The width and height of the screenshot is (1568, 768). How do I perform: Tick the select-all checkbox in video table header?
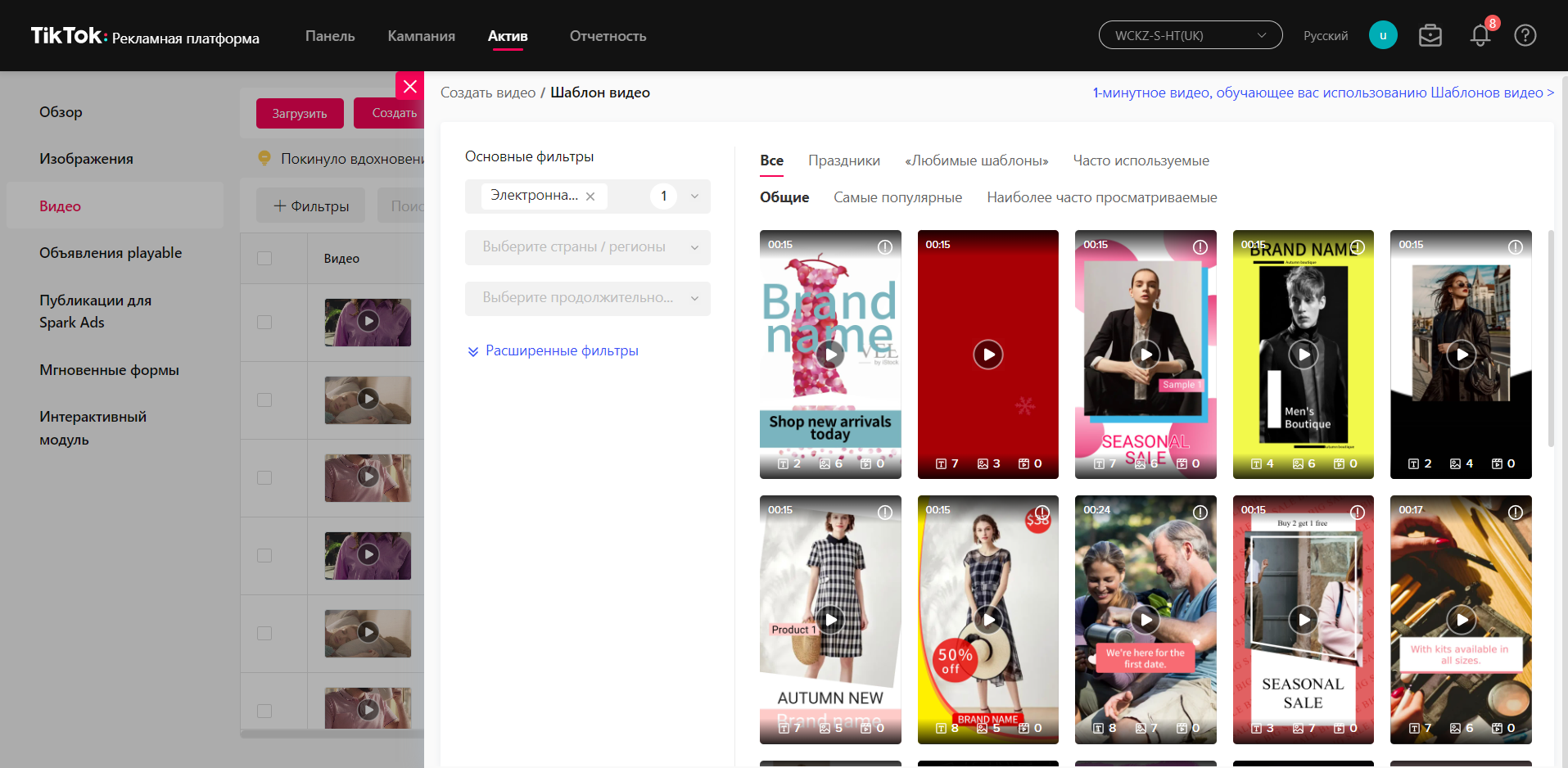click(x=264, y=259)
